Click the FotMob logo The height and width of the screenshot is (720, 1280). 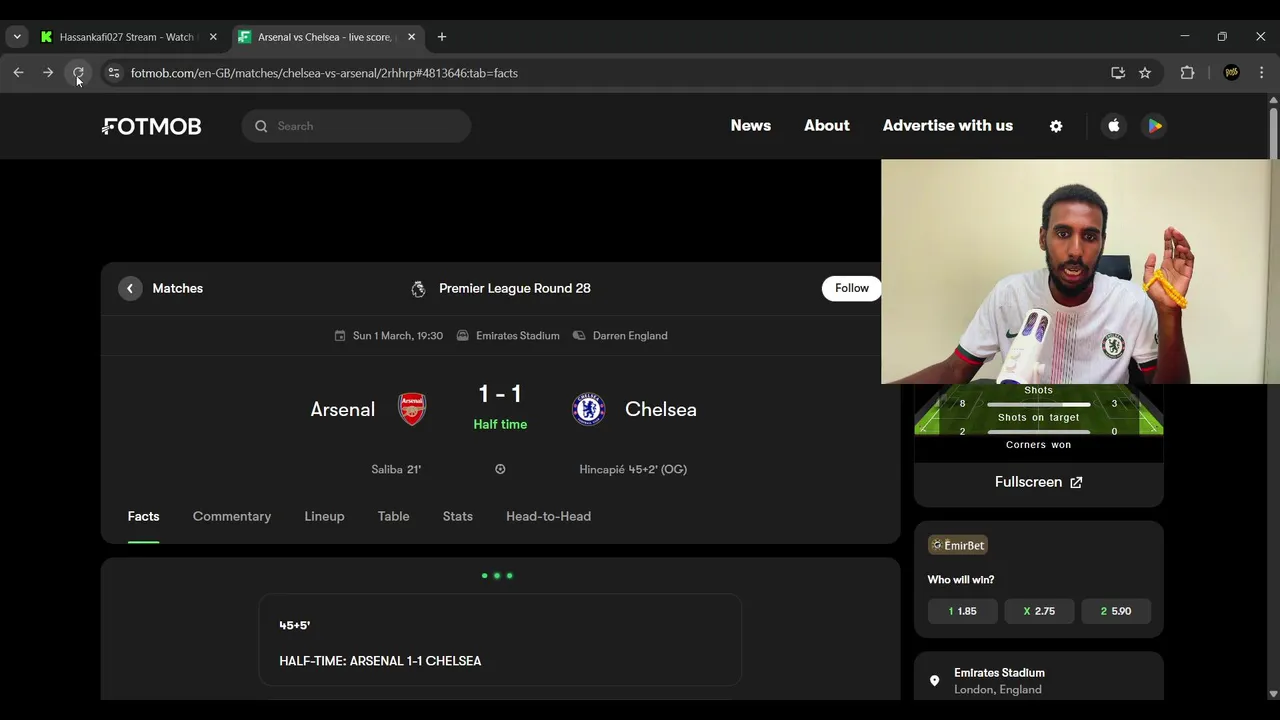point(152,126)
